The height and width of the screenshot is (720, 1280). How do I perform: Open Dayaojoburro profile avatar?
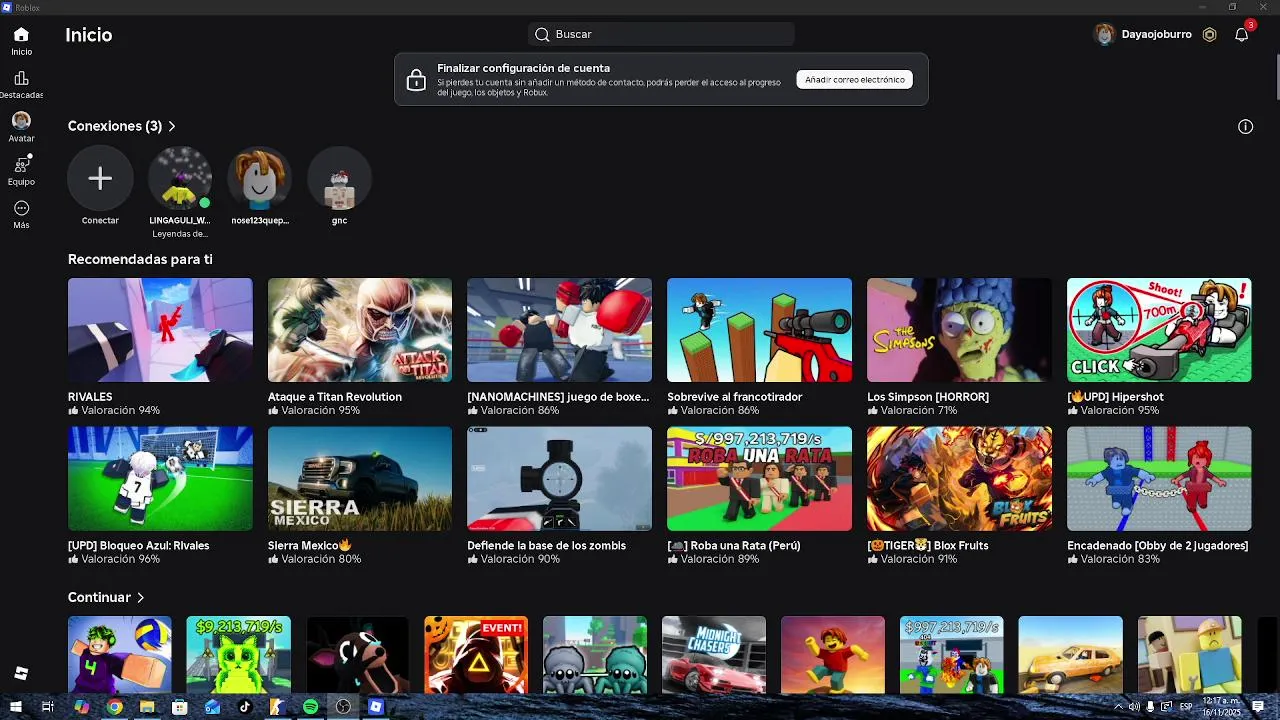point(1105,34)
